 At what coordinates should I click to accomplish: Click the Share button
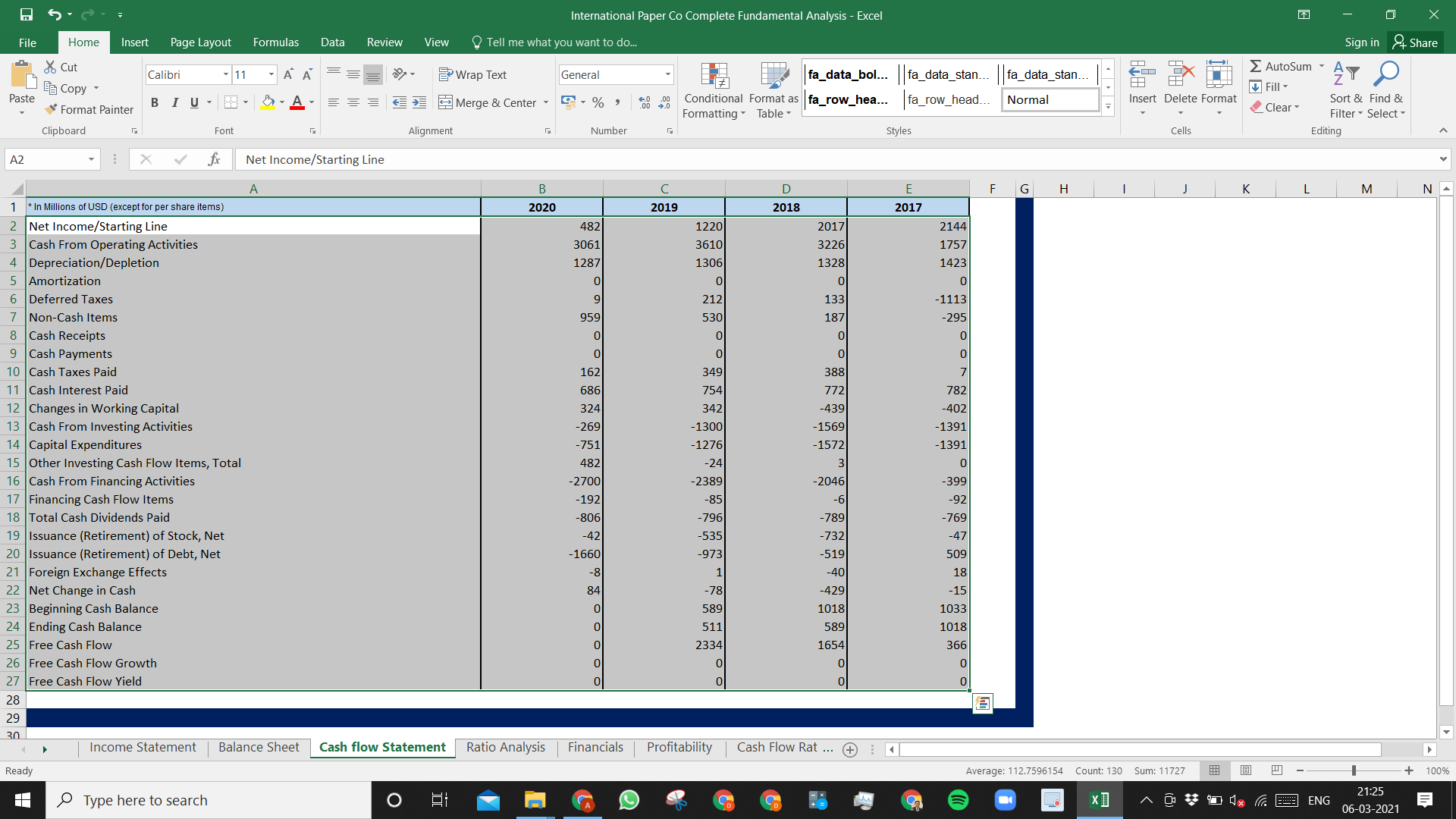click(1415, 42)
